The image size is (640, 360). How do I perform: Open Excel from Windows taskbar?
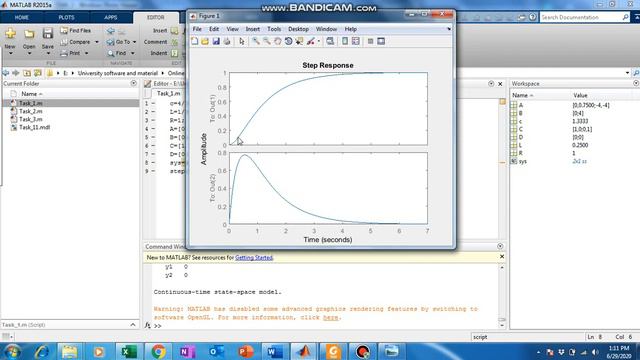[x=128, y=351]
